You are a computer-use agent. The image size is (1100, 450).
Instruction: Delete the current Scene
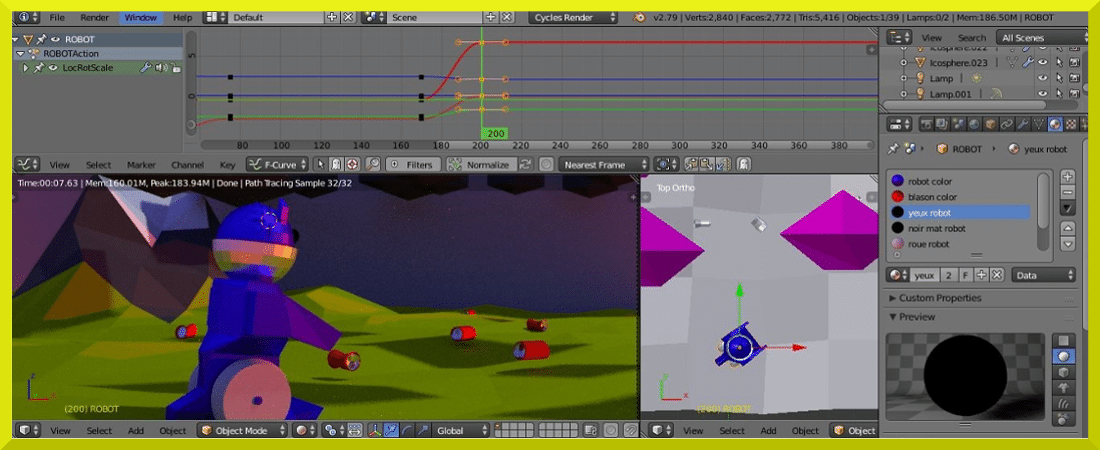click(506, 17)
